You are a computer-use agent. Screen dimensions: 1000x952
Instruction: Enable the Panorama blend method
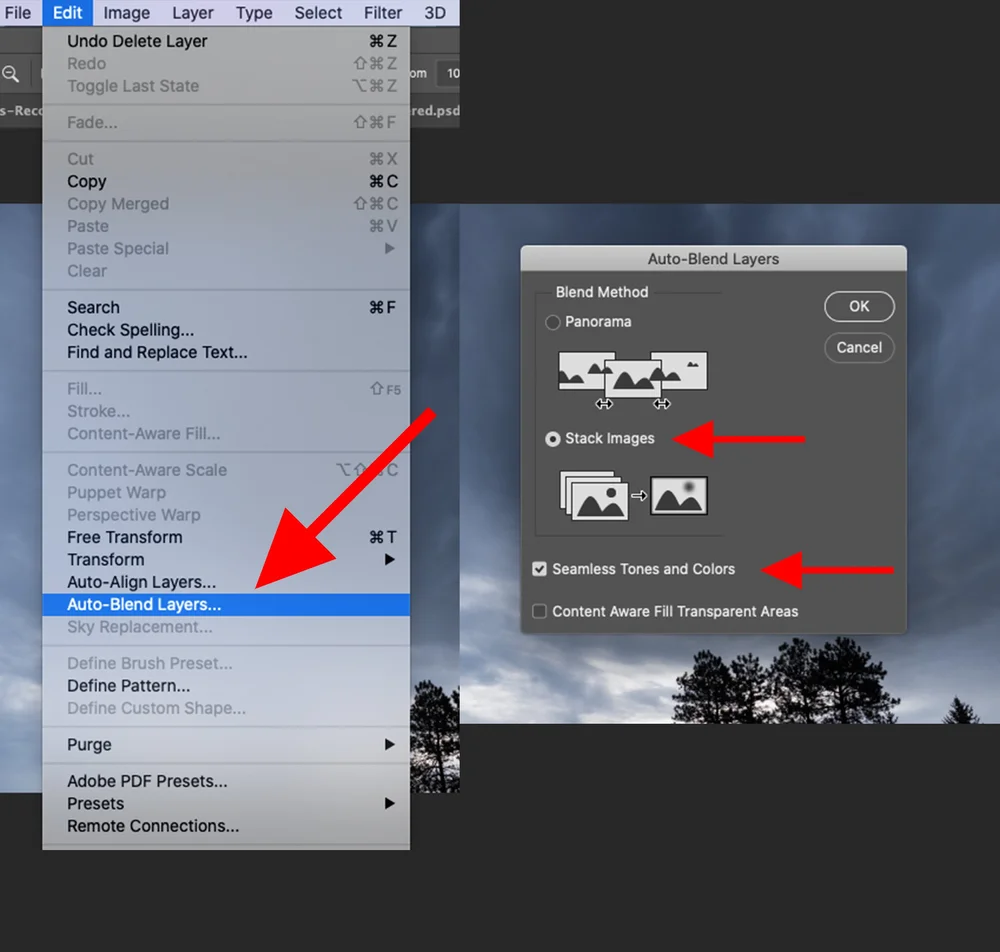click(x=551, y=322)
